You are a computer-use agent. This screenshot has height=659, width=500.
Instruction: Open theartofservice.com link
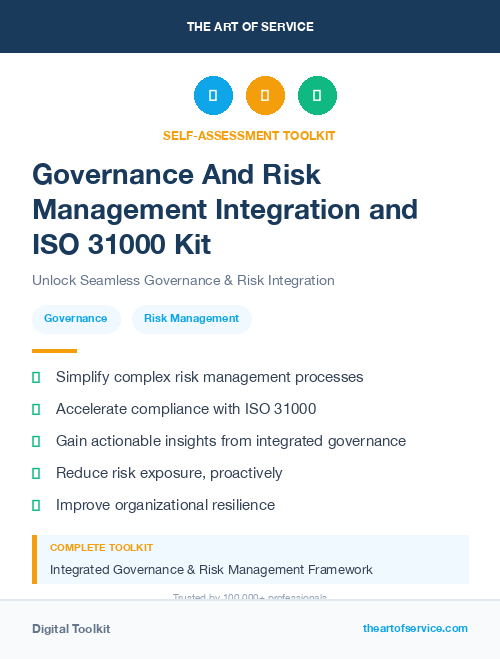415,628
